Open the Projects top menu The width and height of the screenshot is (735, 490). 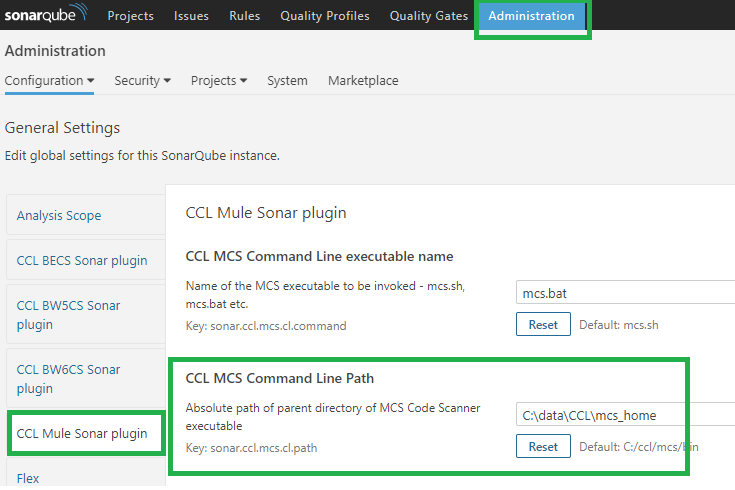[130, 16]
